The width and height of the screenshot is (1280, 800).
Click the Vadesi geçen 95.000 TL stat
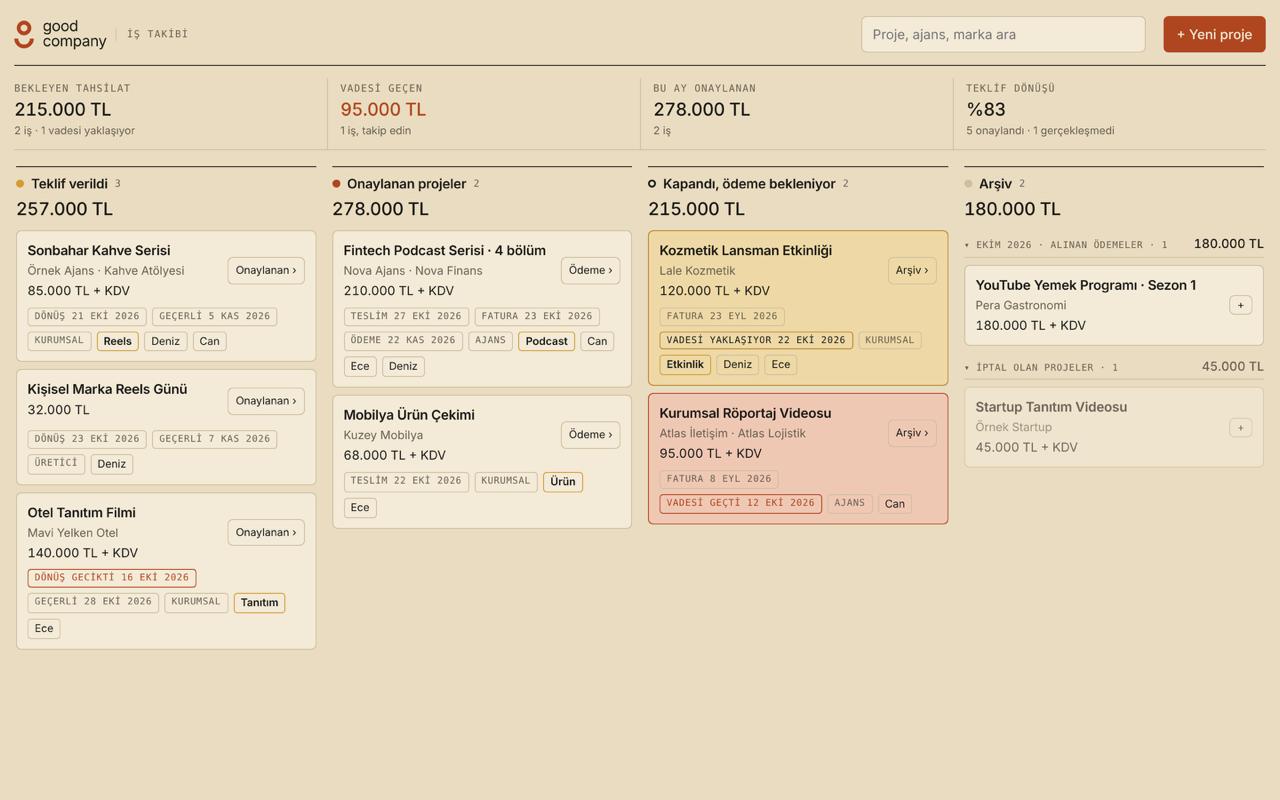[x=482, y=109]
